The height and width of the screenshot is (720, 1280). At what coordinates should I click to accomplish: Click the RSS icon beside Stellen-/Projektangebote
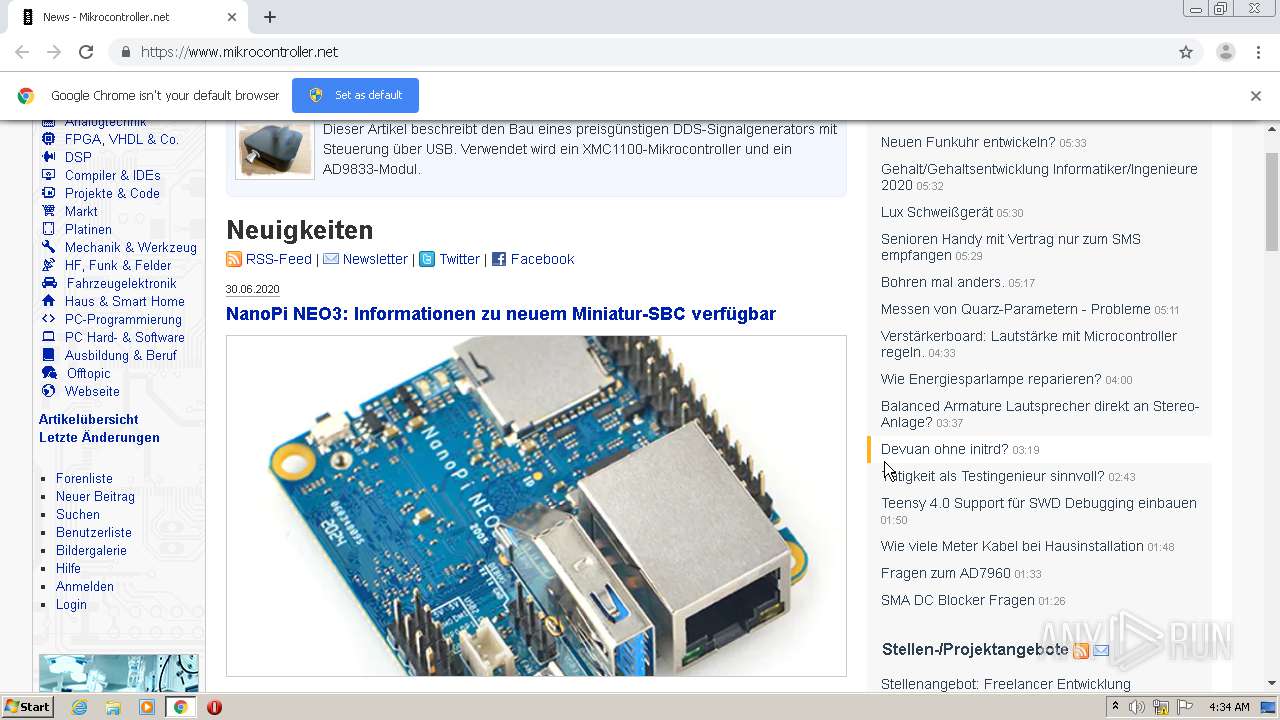[1081, 651]
